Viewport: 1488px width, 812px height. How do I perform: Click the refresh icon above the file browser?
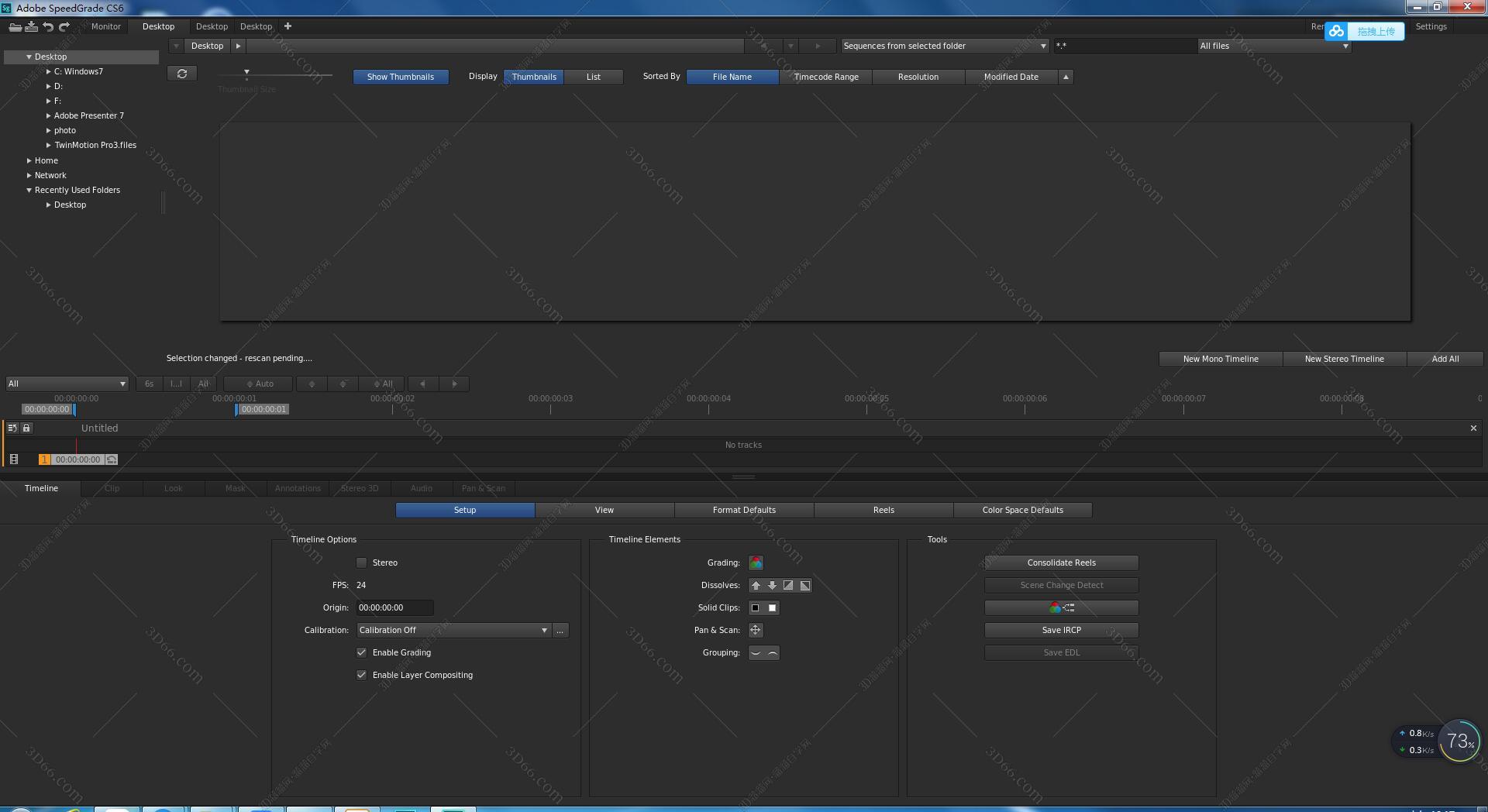tap(182, 73)
